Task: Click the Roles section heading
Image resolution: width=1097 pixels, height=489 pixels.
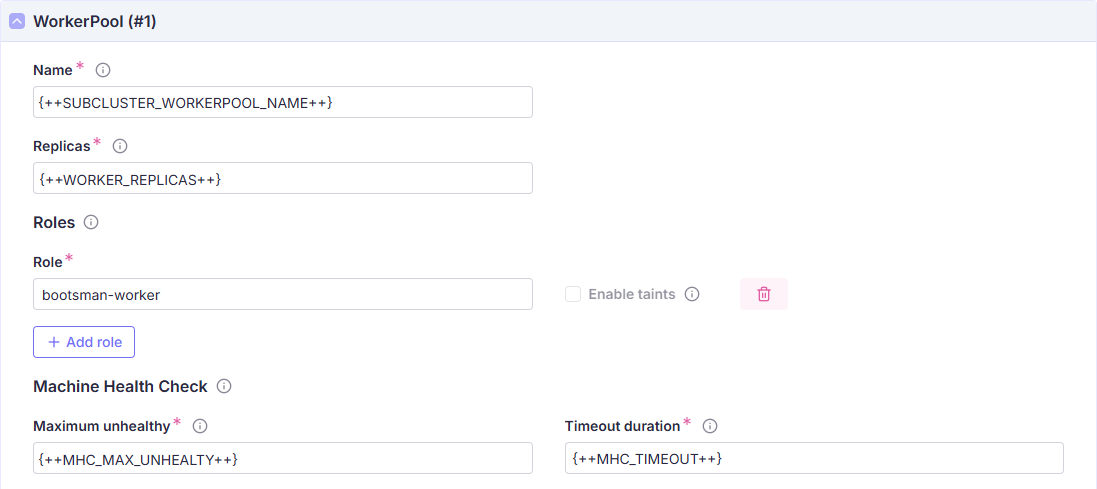Action: point(54,222)
